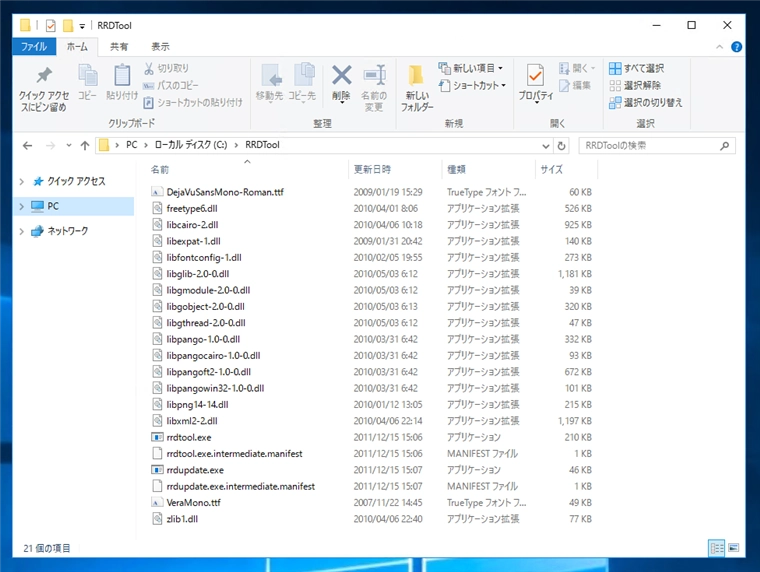The image size is (760, 572).
Task: Open customize quick access toolbar dropdown
Action: [82, 26]
